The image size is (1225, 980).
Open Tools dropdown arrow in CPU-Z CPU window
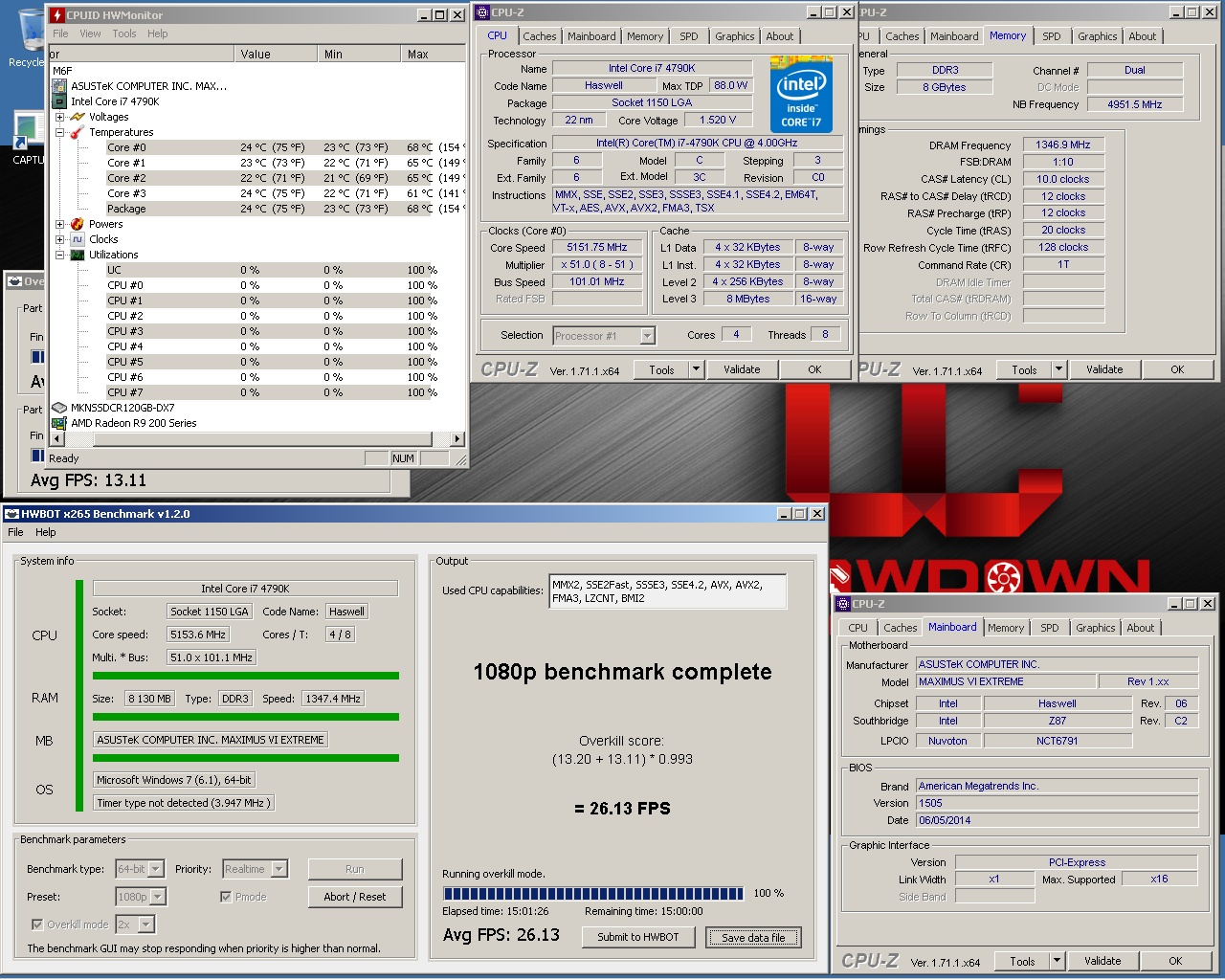696,369
